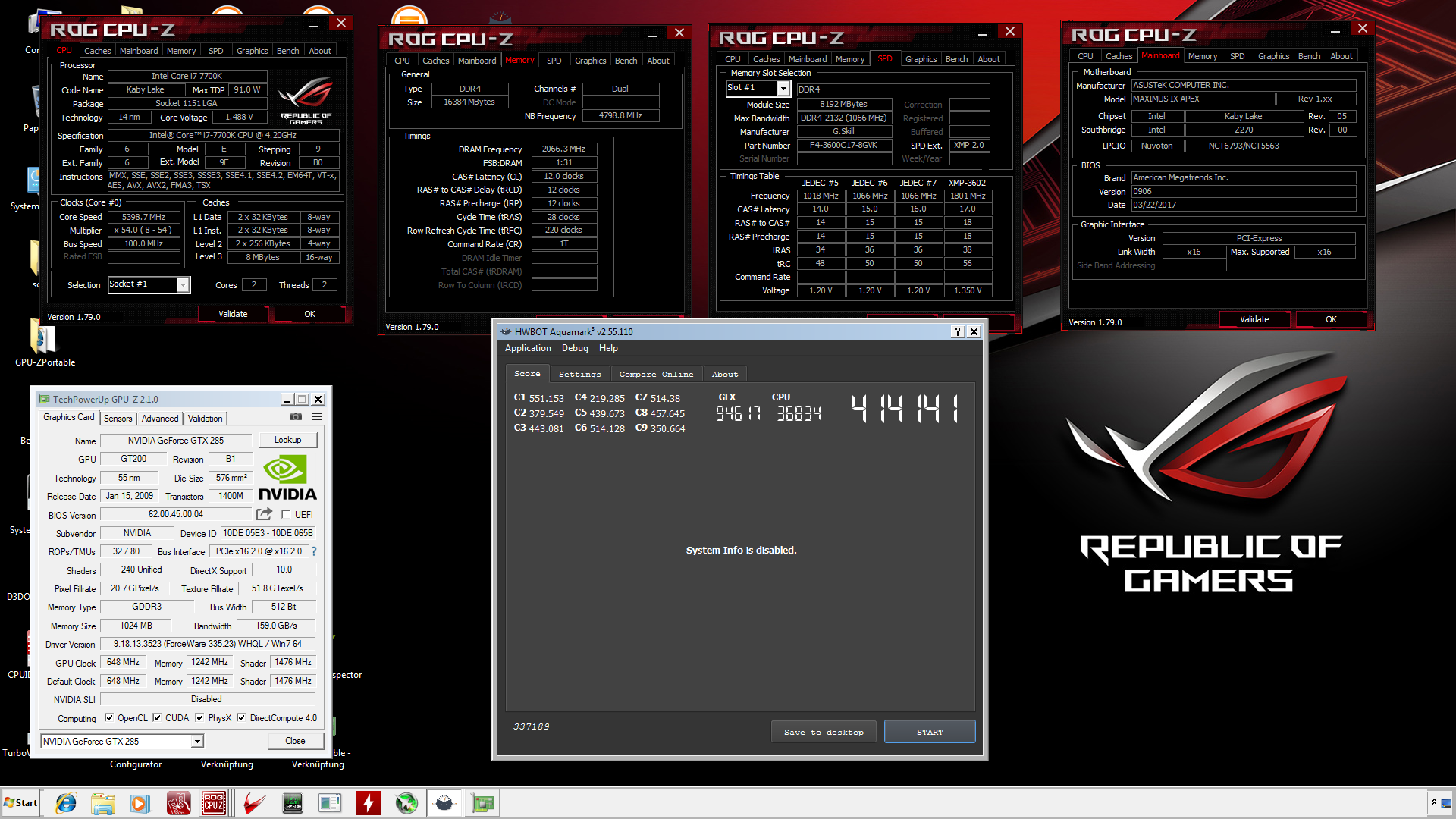Toggle the CUDA checkbox
Image resolution: width=1456 pixels, height=819 pixels.
tap(157, 717)
